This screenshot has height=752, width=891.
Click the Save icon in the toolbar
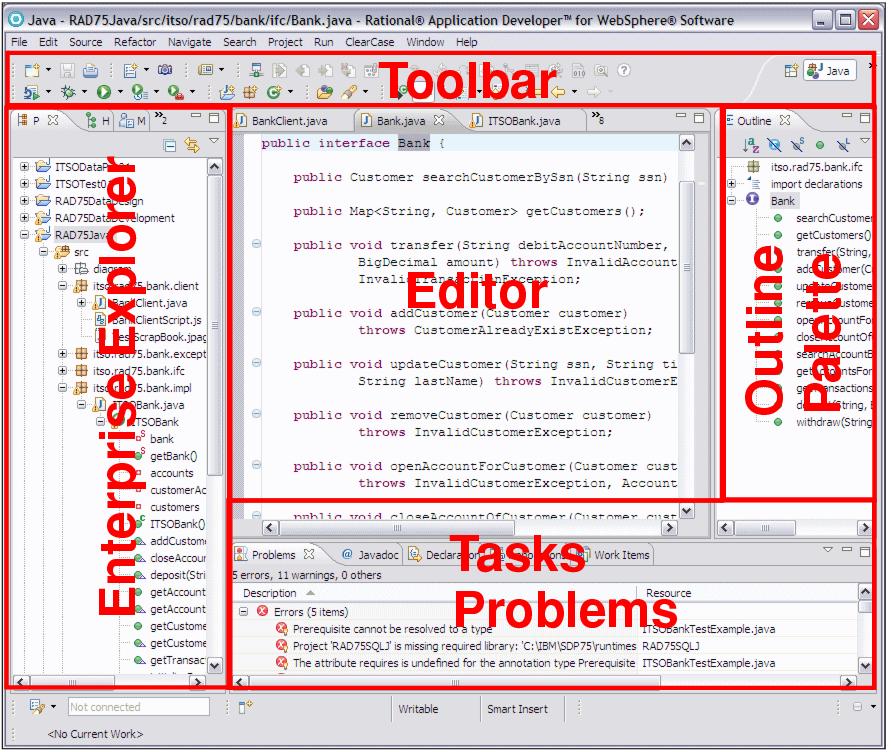pos(68,70)
